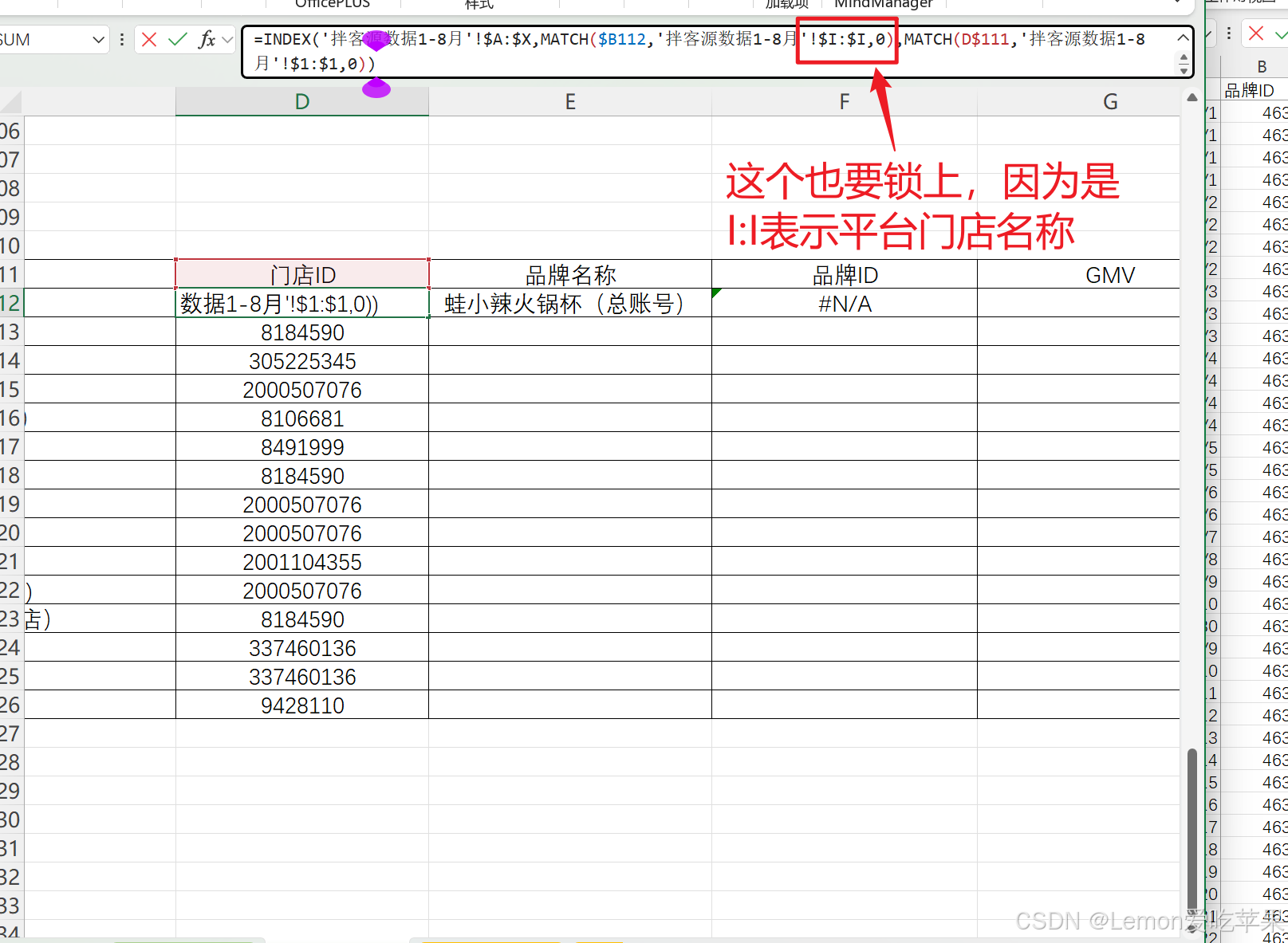1288x943 pixels.
Task: Select cell containing 8491999
Action: point(302,446)
